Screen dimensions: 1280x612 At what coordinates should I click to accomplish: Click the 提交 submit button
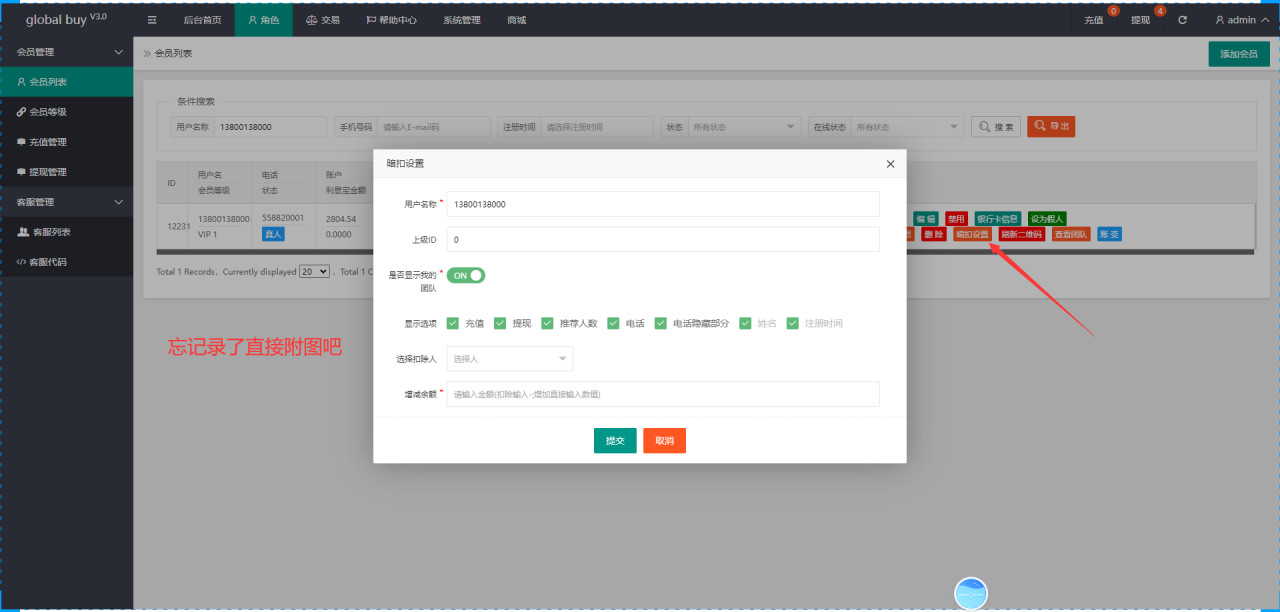pyautogui.click(x=615, y=441)
